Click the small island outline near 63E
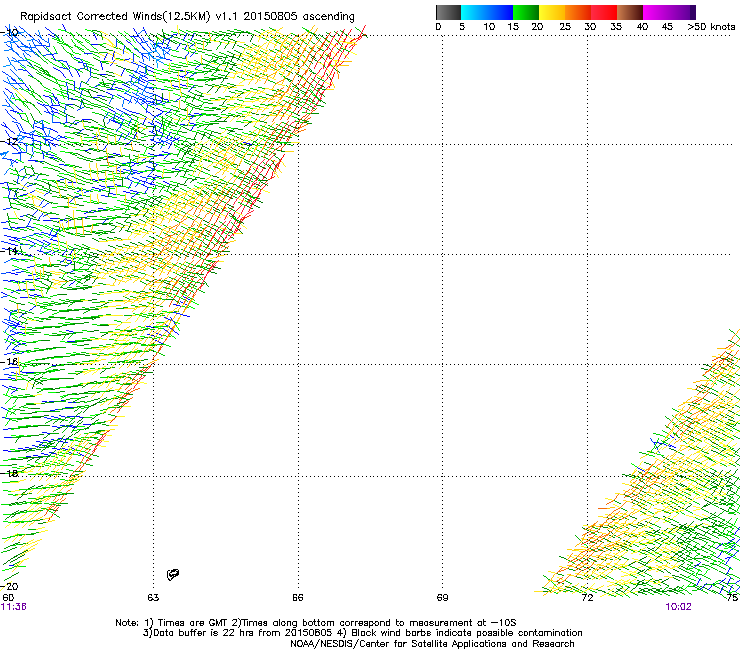The width and height of the screenshot is (740, 650). (173, 574)
